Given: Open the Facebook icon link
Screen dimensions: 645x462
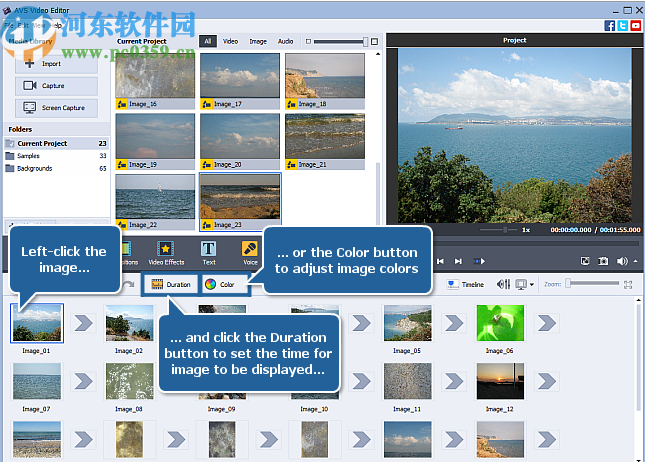Looking at the screenshot, I should (610, 26).
